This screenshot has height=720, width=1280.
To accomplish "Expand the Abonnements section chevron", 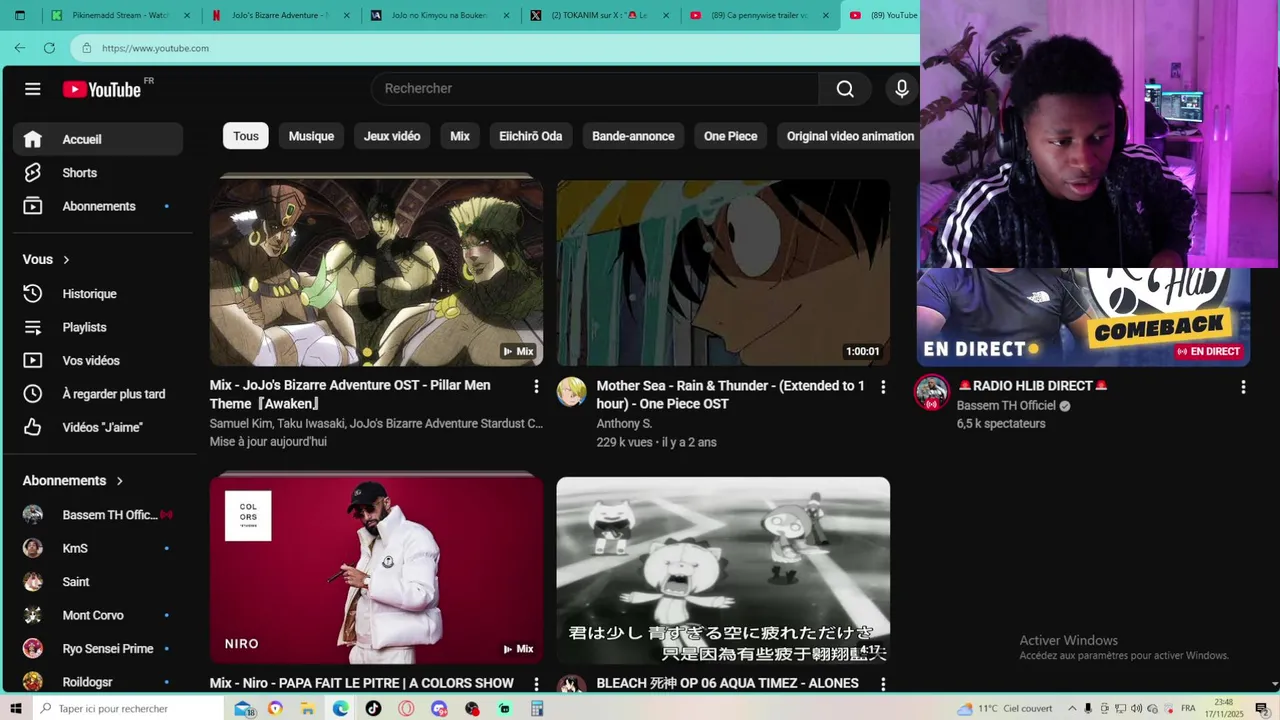I will 120,481.
